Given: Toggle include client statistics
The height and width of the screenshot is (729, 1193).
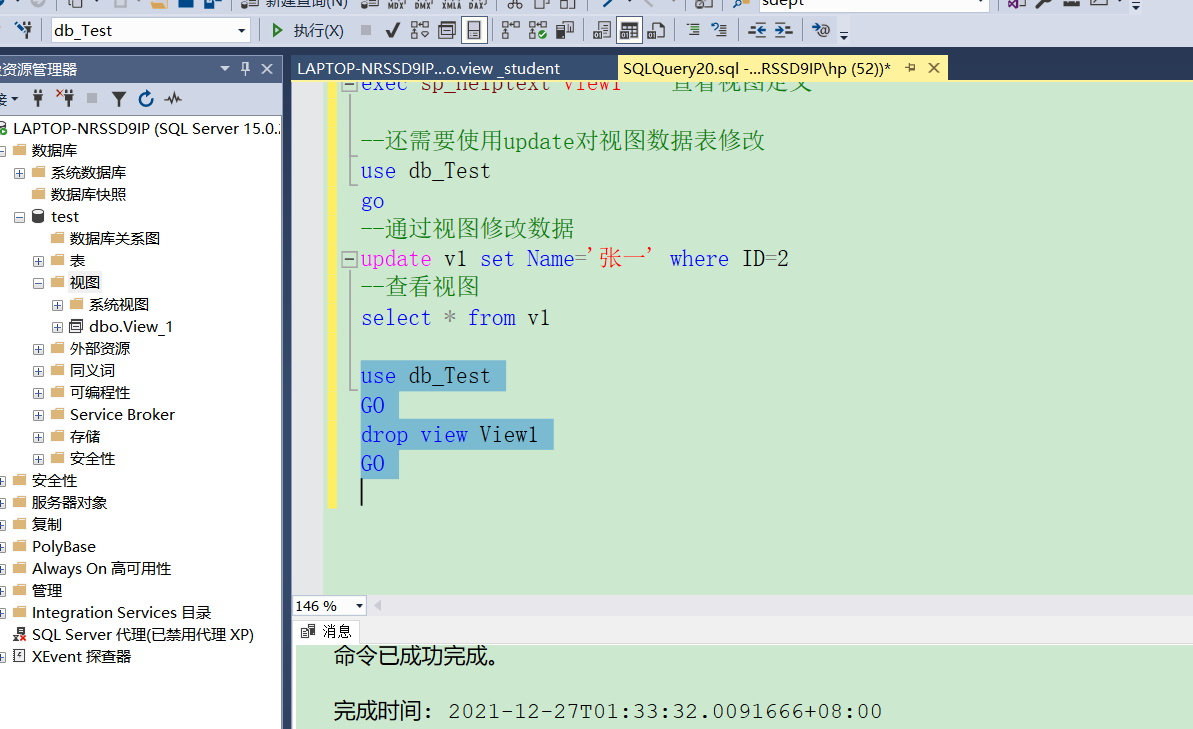Looking at the screenshot, I should [x=565, y=30].
